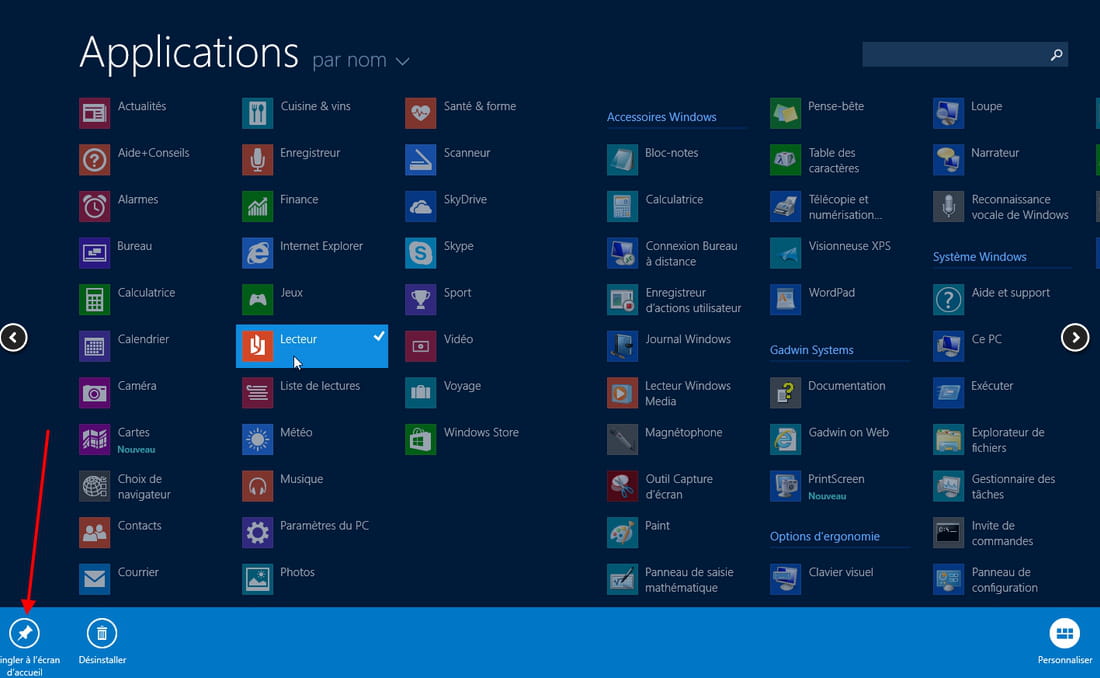Launch the Caméra app icon

tap(94, 392)
